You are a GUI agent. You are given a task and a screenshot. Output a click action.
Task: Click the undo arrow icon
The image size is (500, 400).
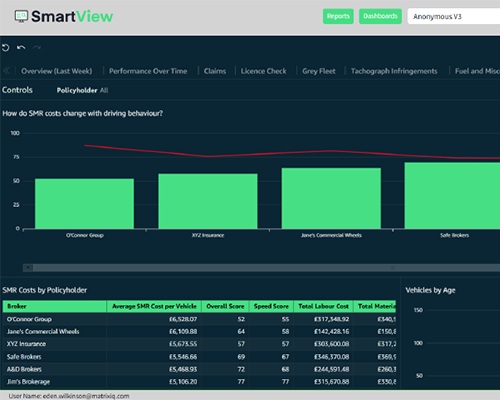click(x=21, y=48)
